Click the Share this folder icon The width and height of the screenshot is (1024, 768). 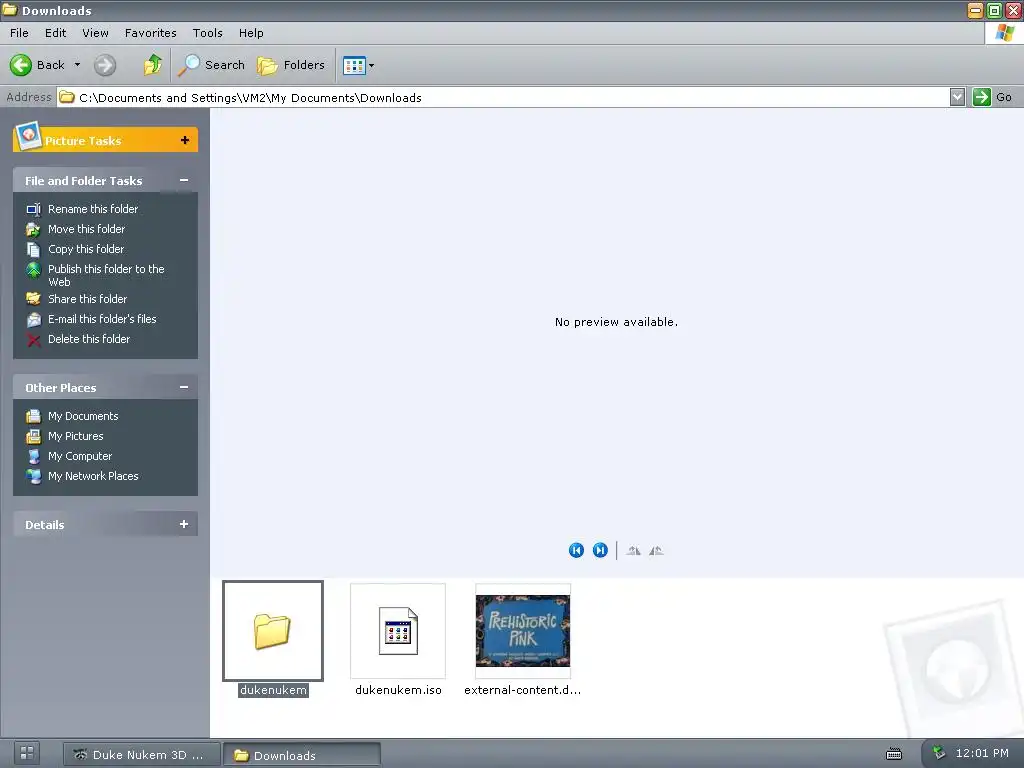click(x=33, y=299)
